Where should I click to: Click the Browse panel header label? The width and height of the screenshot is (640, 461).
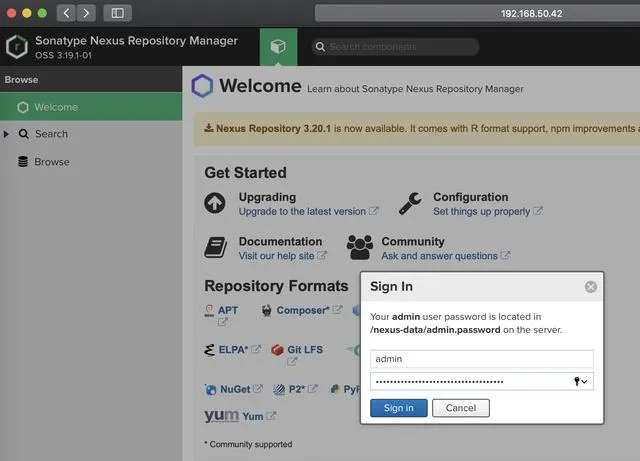click(x=22, y=80)
